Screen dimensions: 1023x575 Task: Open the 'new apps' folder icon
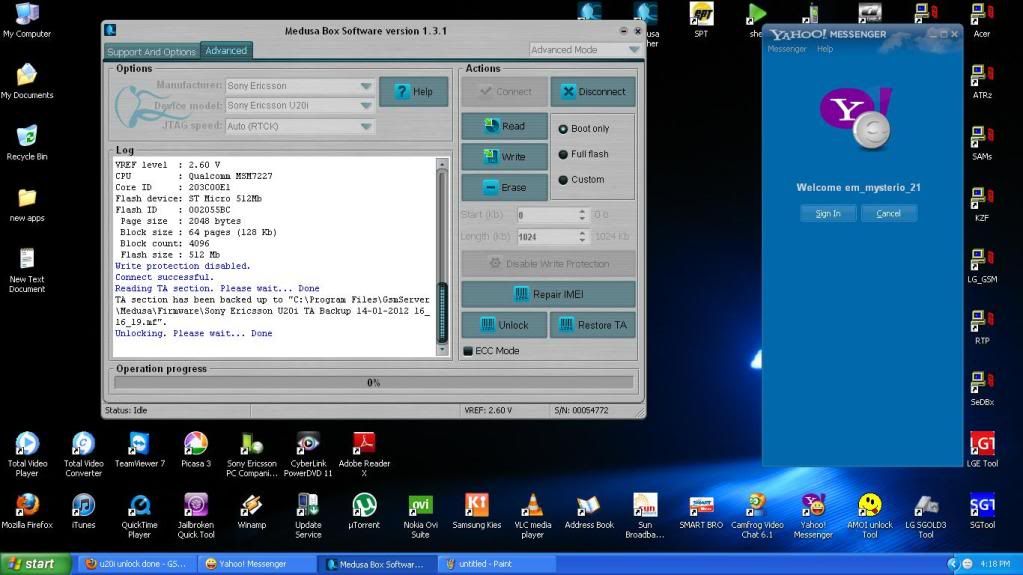pos(27,205)
